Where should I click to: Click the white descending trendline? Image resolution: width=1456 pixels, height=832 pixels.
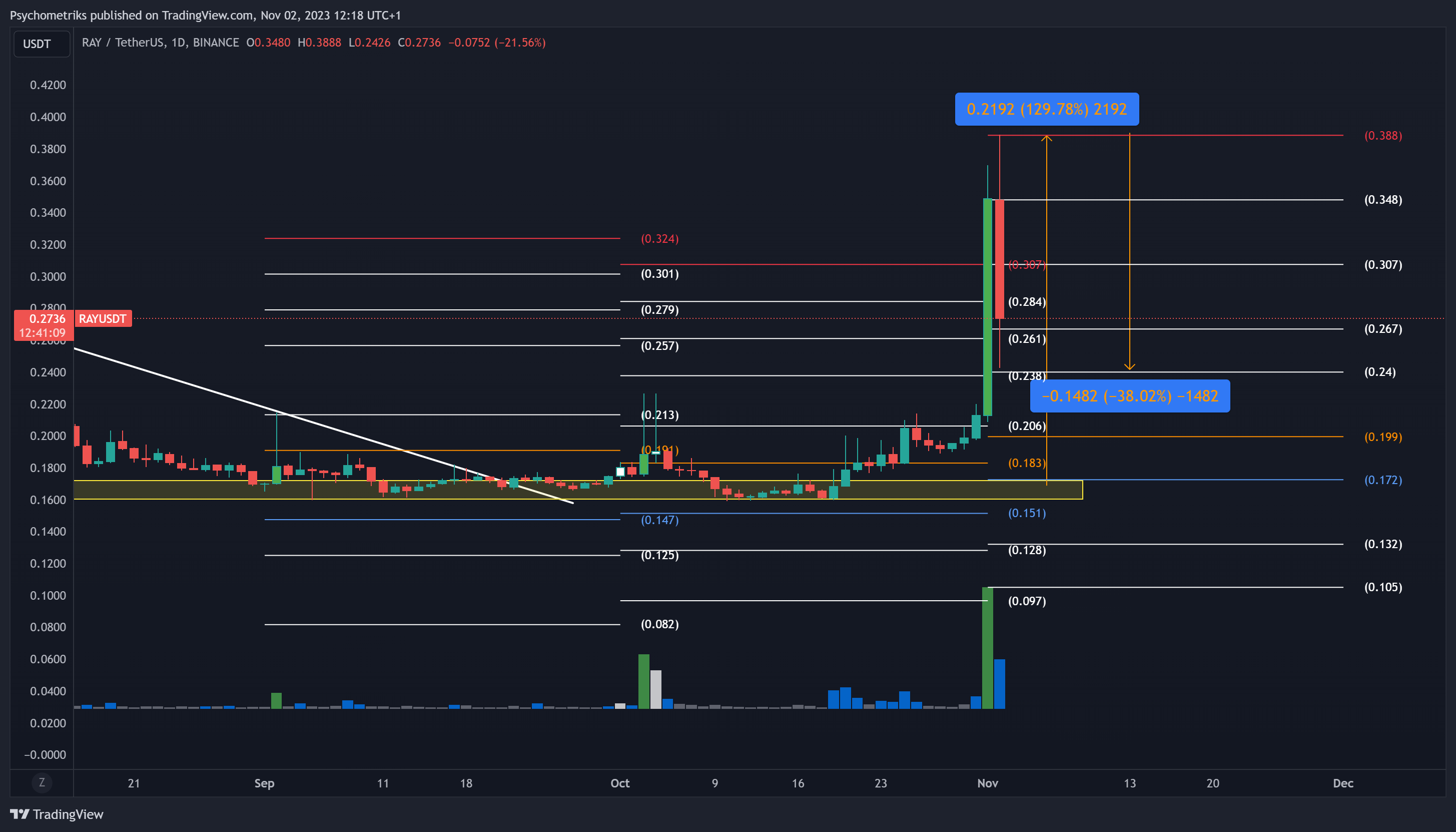tap(323, 426)
